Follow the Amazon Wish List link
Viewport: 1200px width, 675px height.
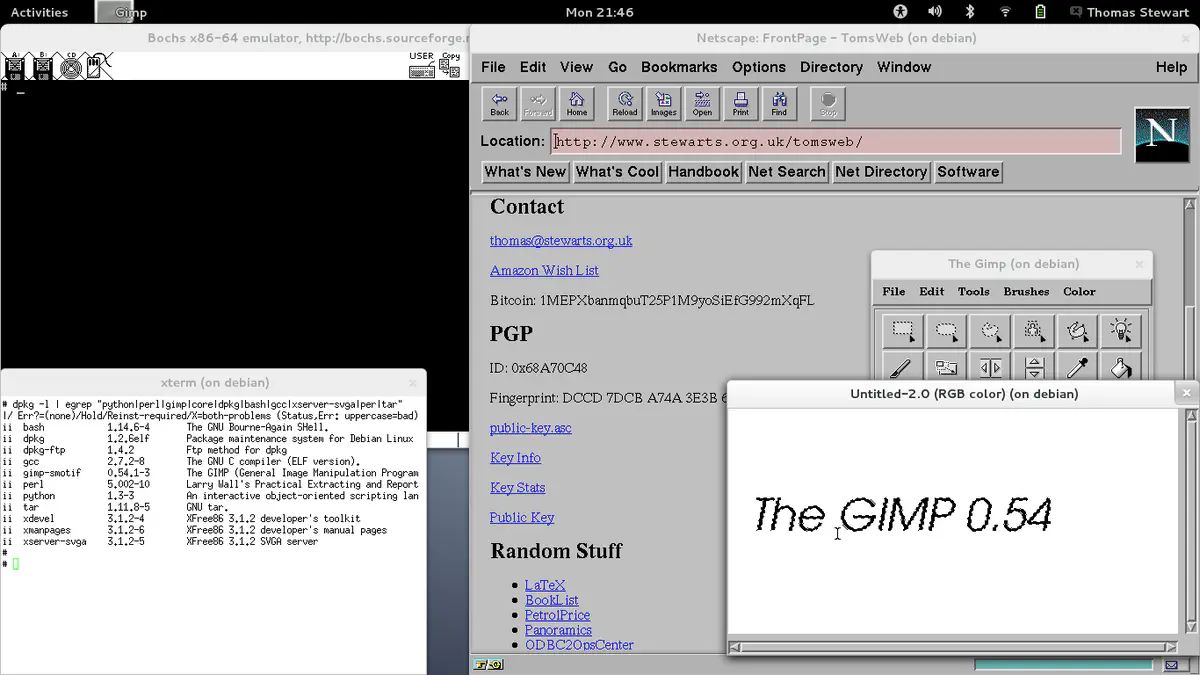pos(544,271)
